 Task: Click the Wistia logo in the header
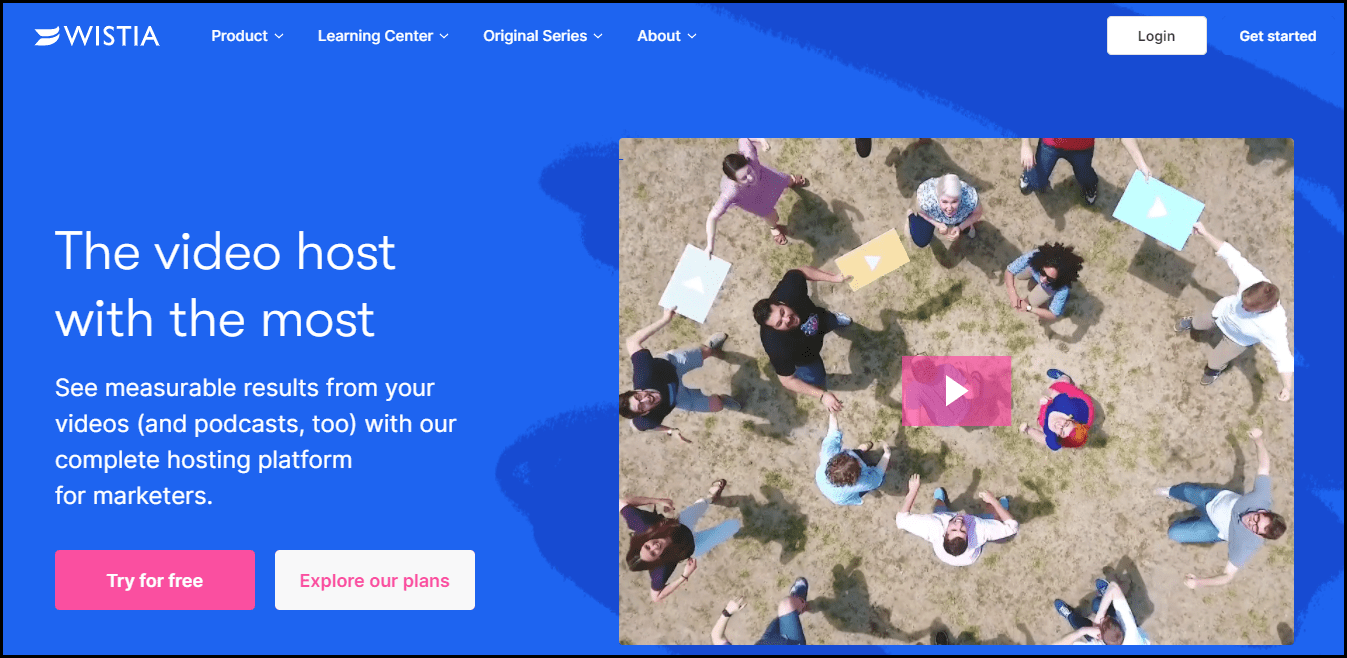click(x=97, y=36)
